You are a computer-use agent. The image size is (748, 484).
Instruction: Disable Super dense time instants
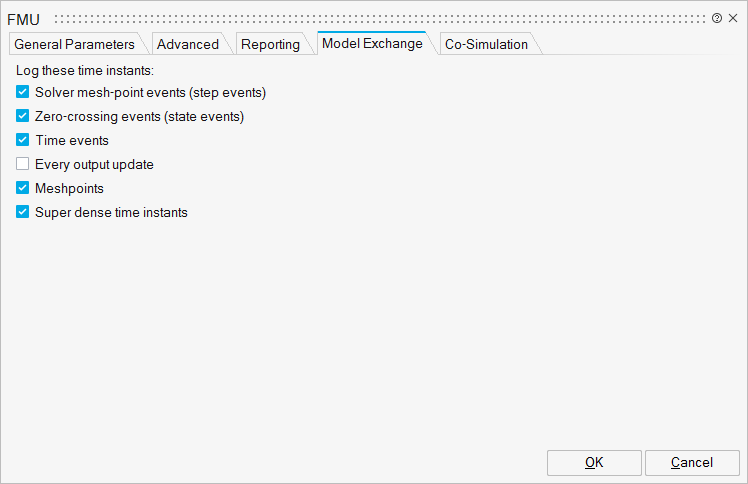pyautogui.click(x=23, y=212)
